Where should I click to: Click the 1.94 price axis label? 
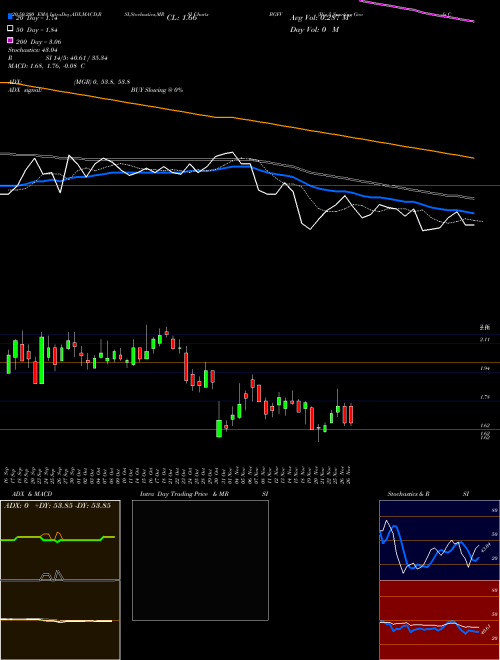pyautogui.click(x=485, y=369)
